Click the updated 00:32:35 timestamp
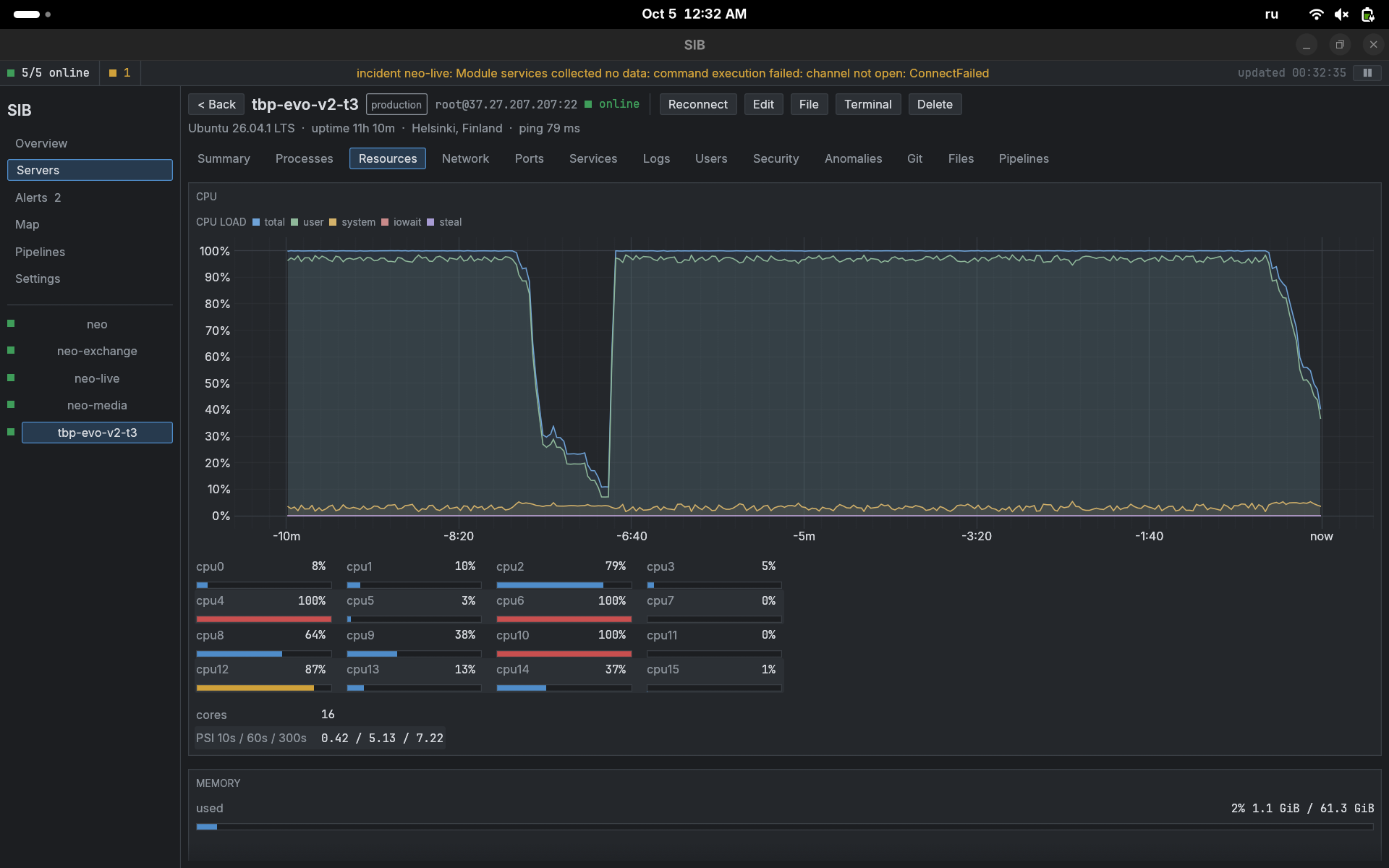The height and width of the screenshot is (868, 1389). click(x=1291, y=73)
